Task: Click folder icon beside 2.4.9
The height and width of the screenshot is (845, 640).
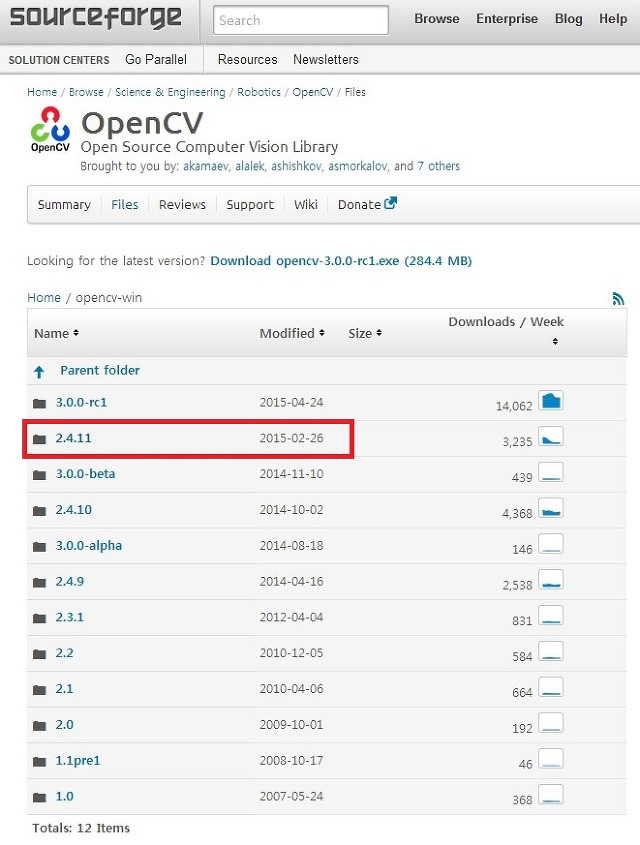Action: [x=39, y=583]
